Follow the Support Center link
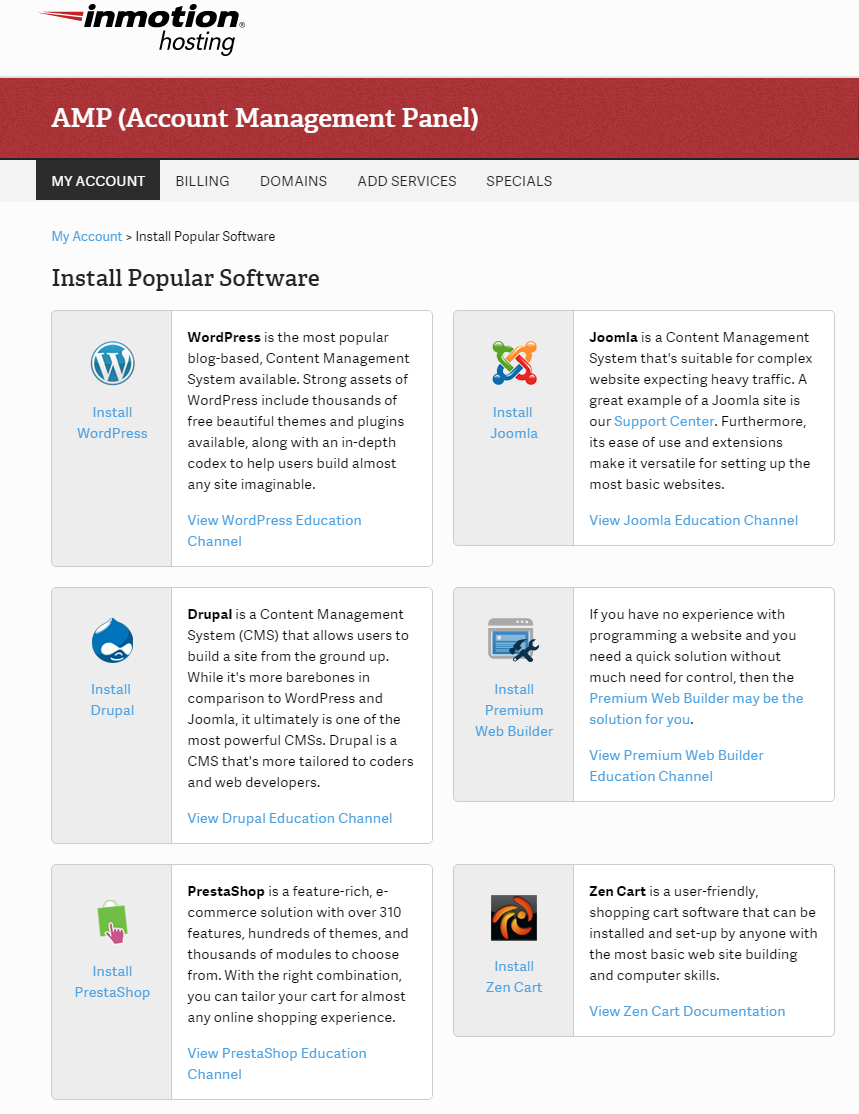859x1114 pixels. (x=664, y=421)
